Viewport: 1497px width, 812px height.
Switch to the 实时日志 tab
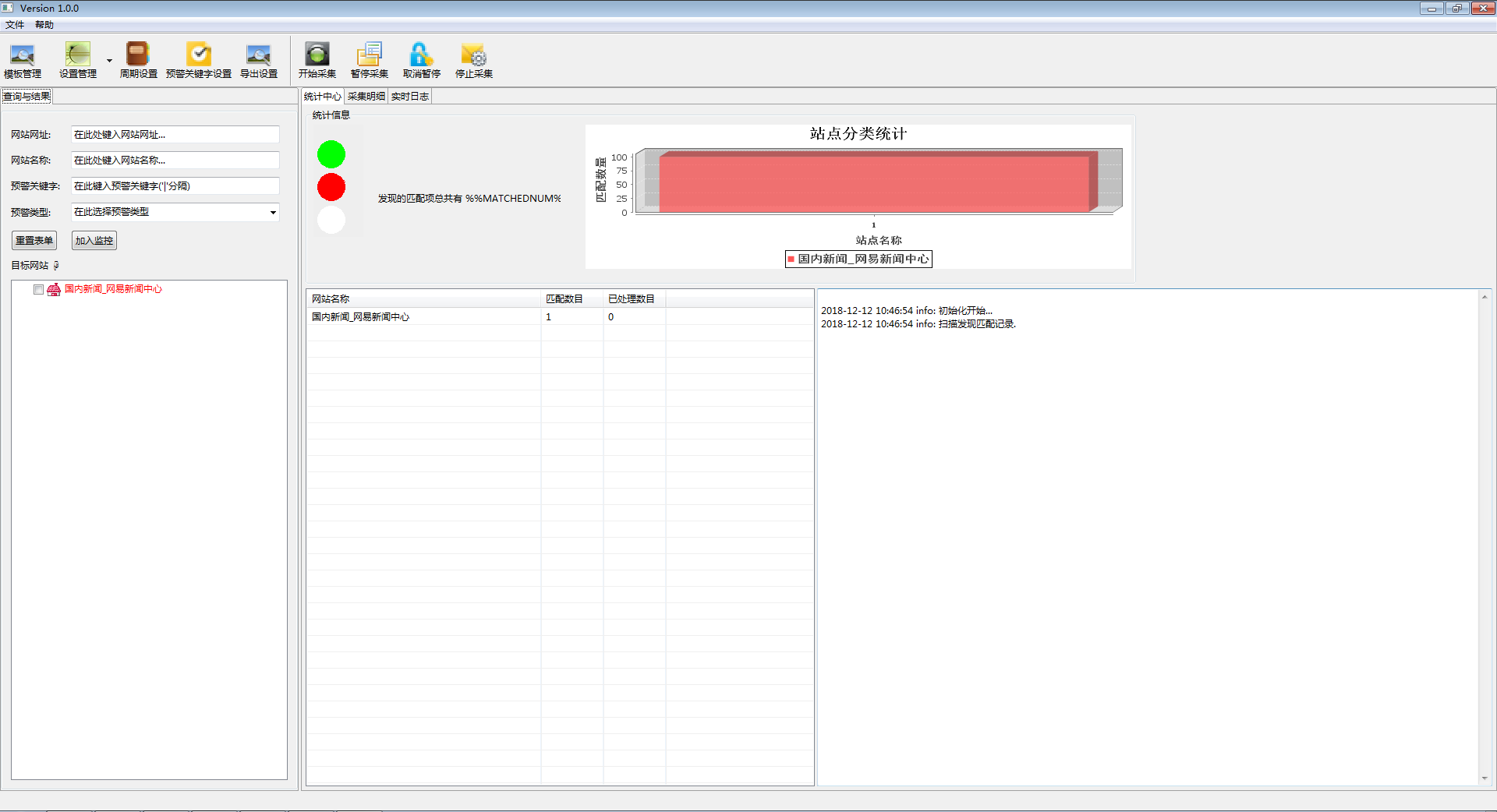tap(410, 97)
